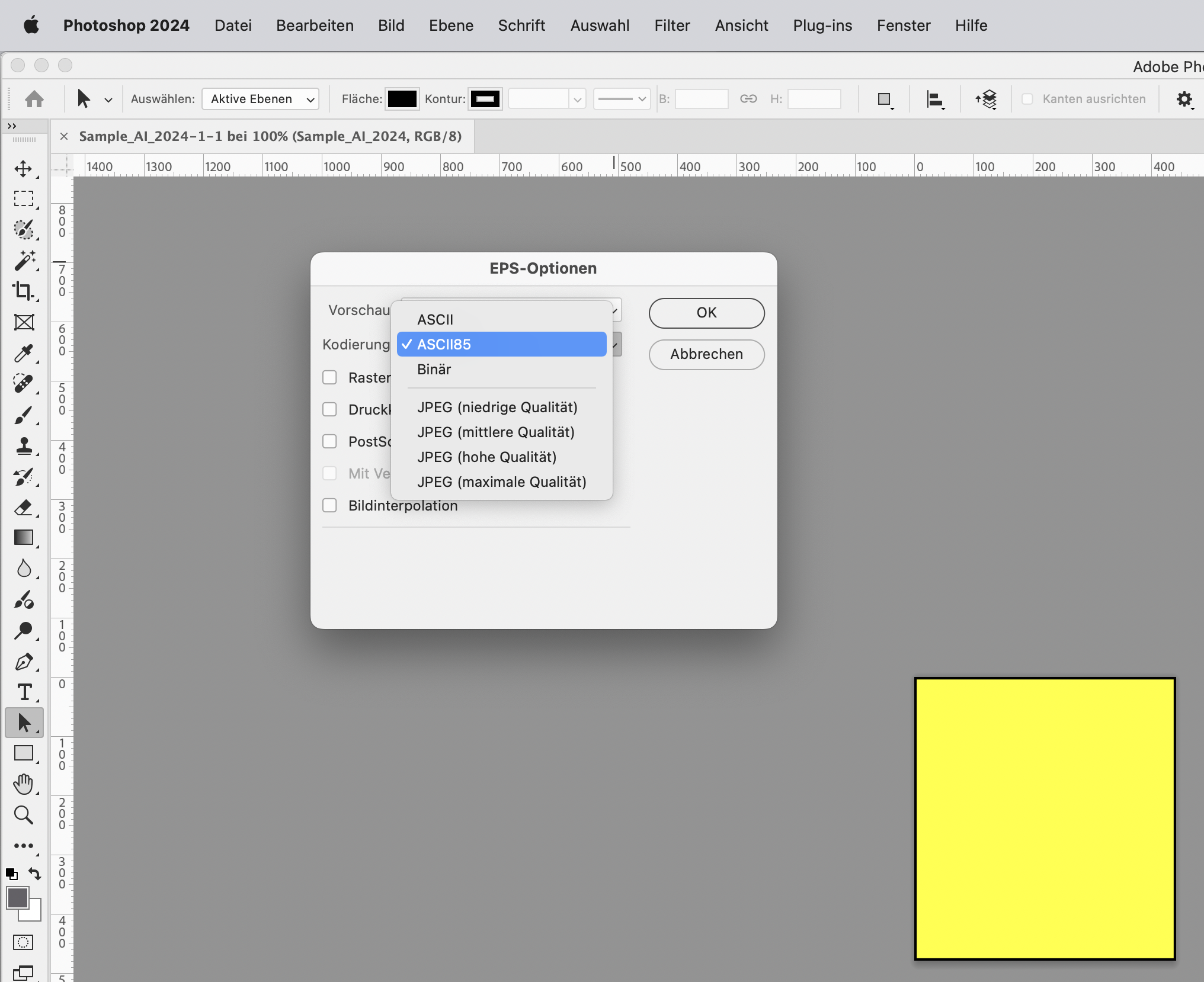Screen dimensions: 1204x982
Task: Select the Move tool
Action: click(24, 169)
